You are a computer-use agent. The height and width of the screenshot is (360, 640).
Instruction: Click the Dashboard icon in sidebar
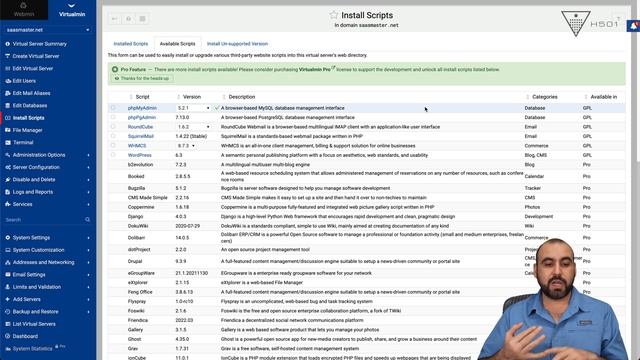tap(7, 336)
